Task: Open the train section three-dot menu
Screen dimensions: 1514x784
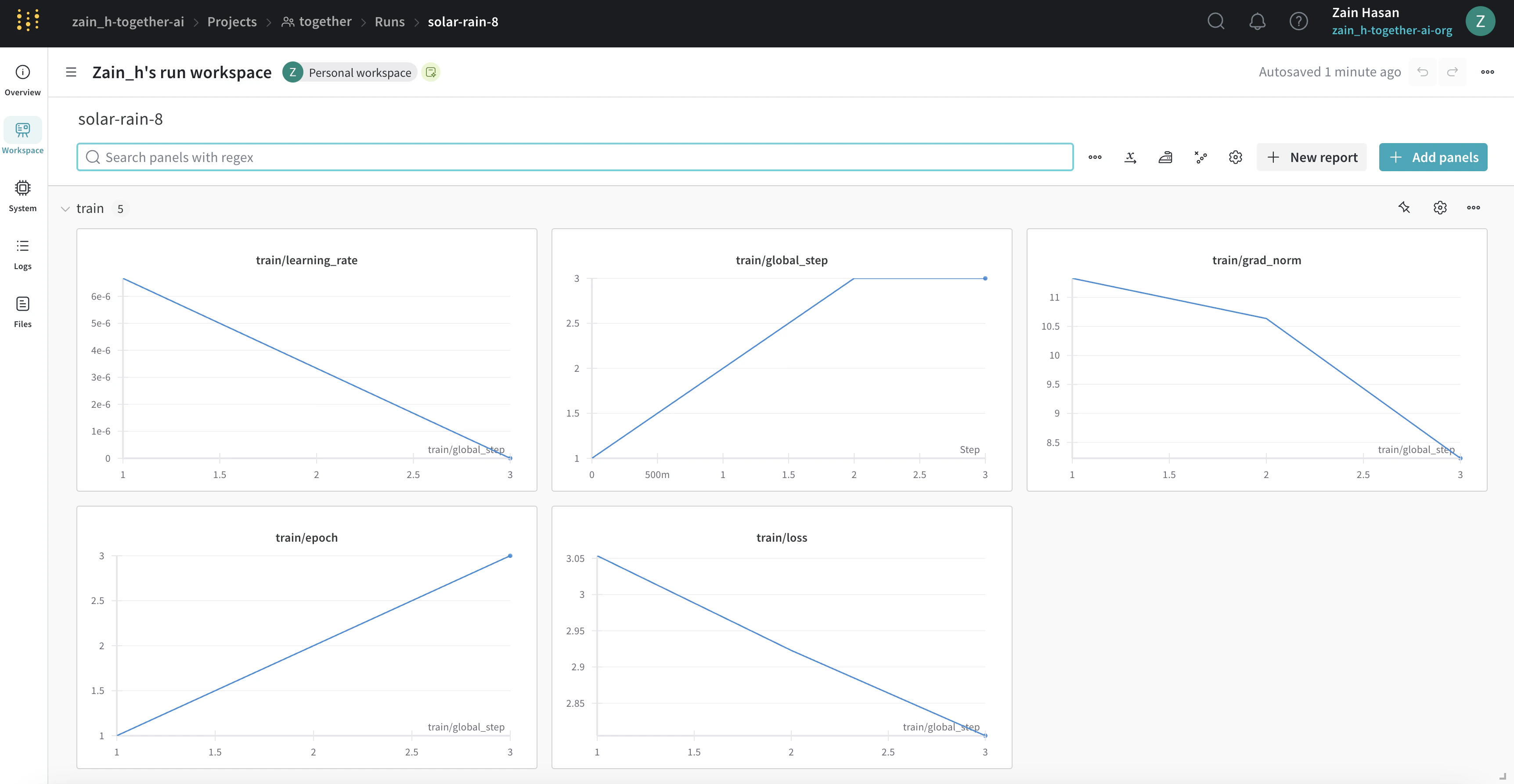Action: (x=1474, y=208)
